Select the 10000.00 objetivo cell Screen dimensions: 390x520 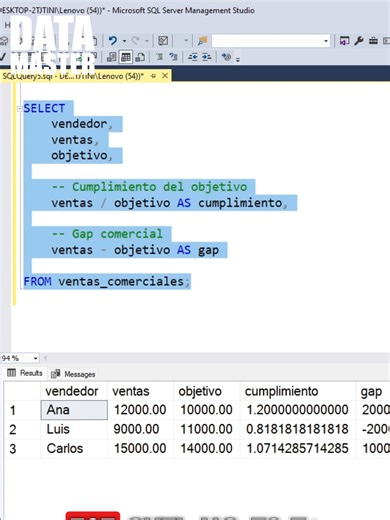point(207,410)
